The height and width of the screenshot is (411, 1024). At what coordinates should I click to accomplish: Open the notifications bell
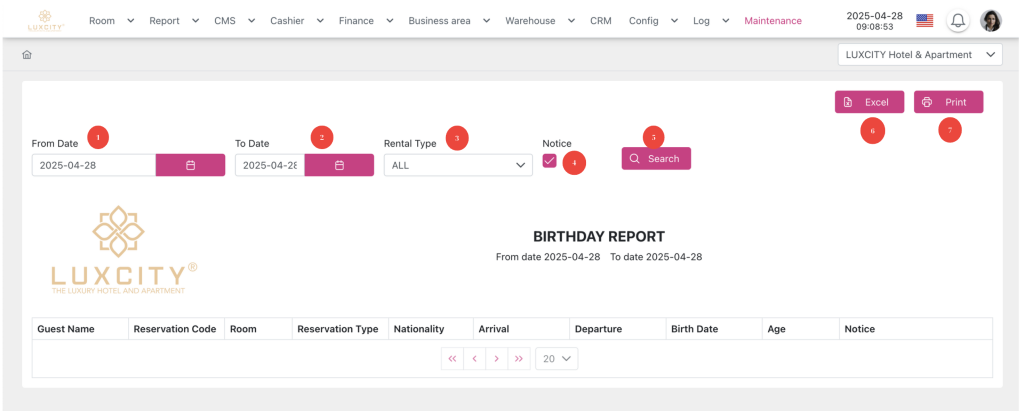pos(958,20)
